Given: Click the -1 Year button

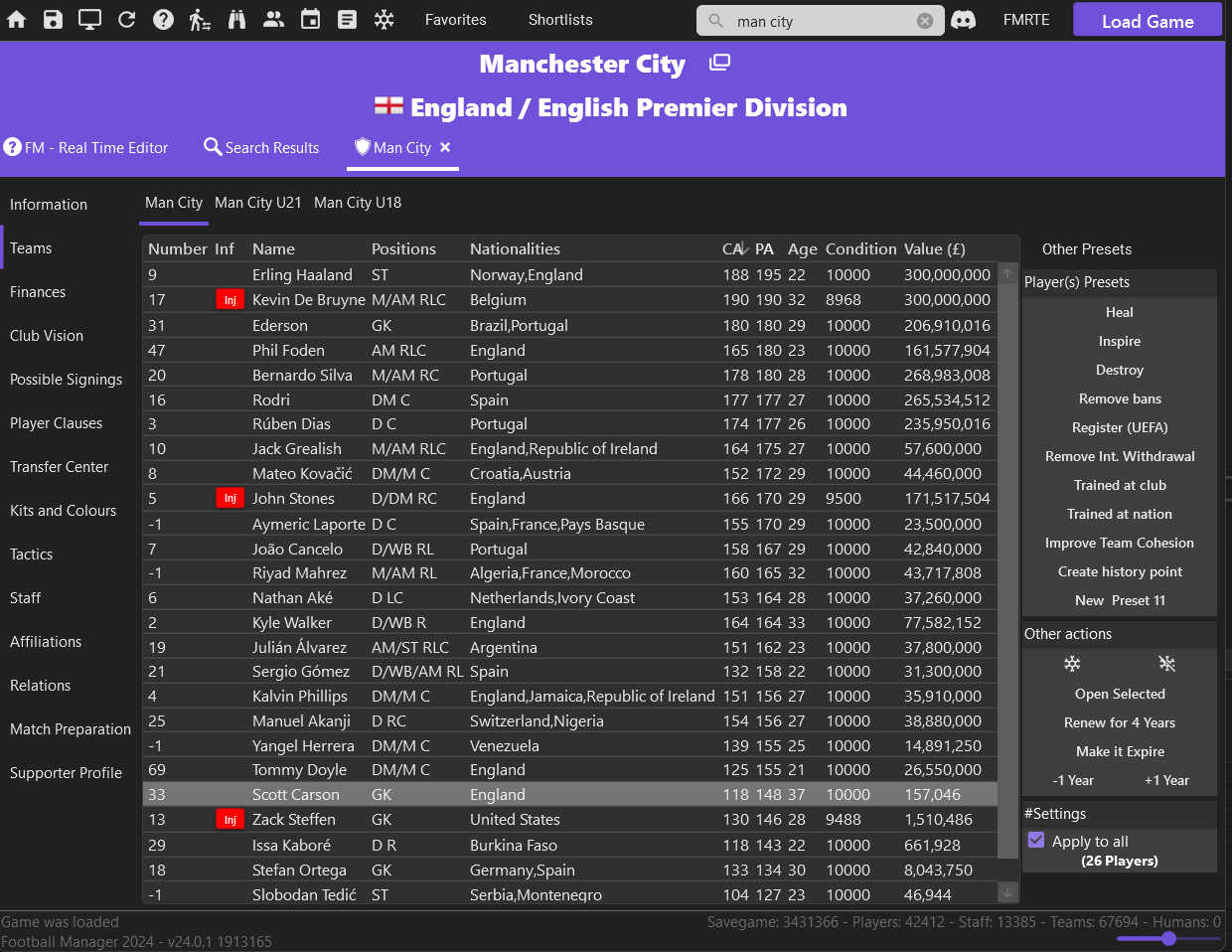Looking at the screenshot, I should pos(1073,780).
